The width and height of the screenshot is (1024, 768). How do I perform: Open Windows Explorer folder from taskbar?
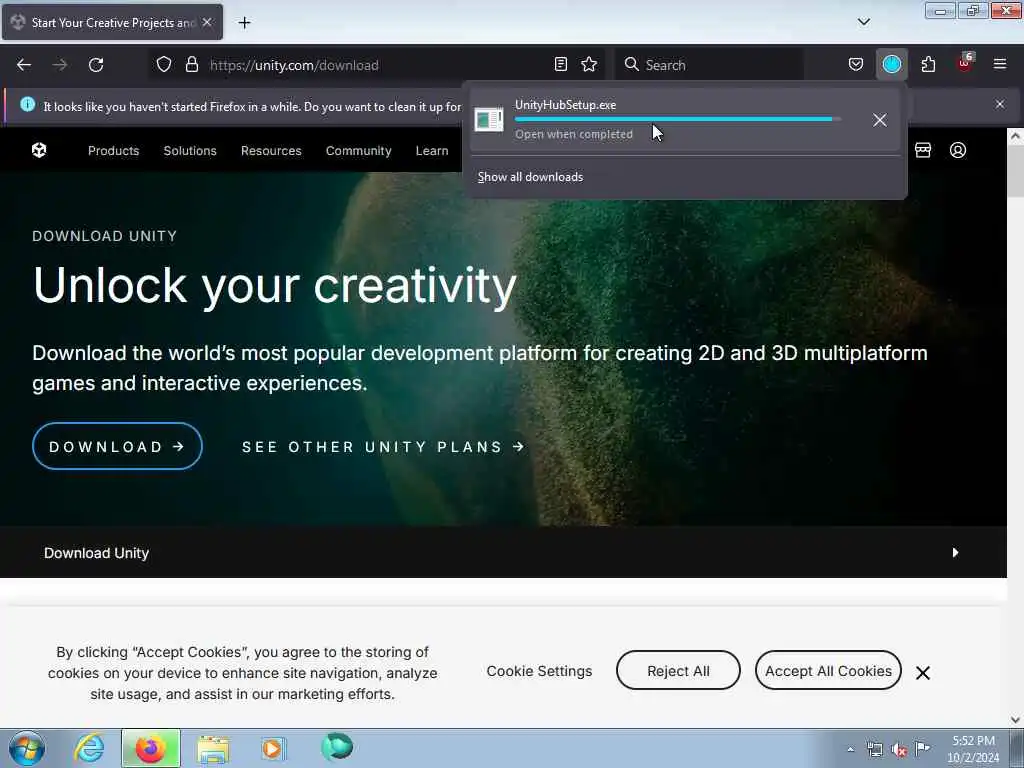tap(213, 748)
